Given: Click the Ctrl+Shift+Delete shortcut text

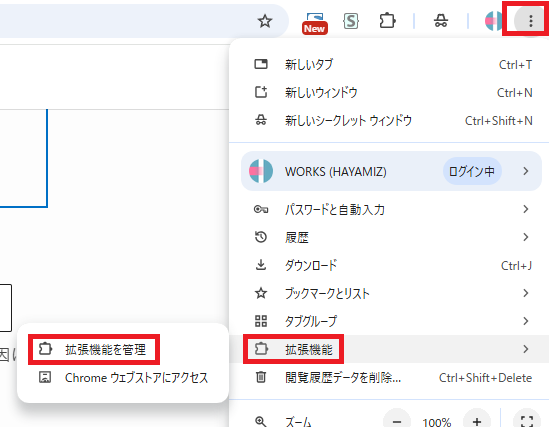Looking at the screenshot, I should pos(485,378).
